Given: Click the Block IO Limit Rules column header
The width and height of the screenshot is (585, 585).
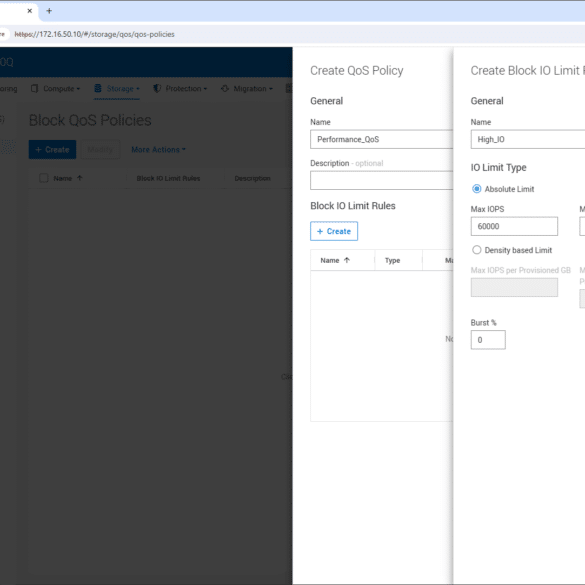Looking at the screenshot, I should click(168, 178).
